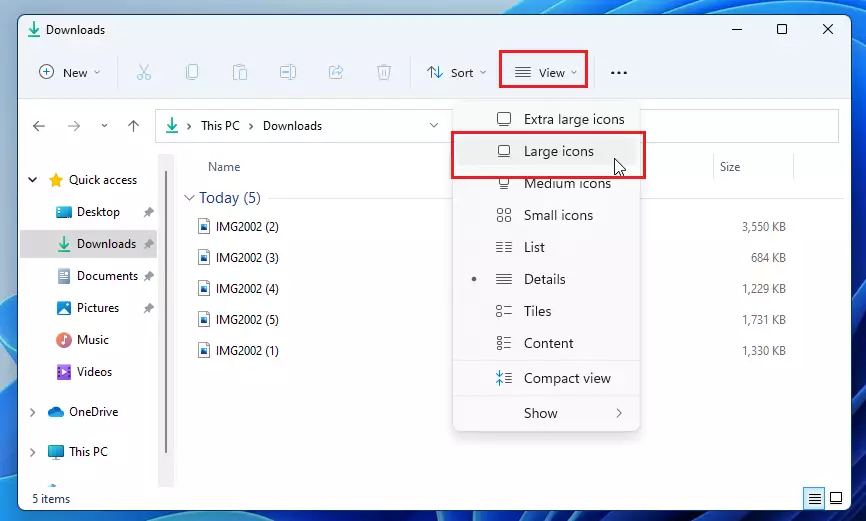Click the IMG2002 (2) file icon
Screen dimensions: 866x521
pyautogui.click(x=204, y=227)
